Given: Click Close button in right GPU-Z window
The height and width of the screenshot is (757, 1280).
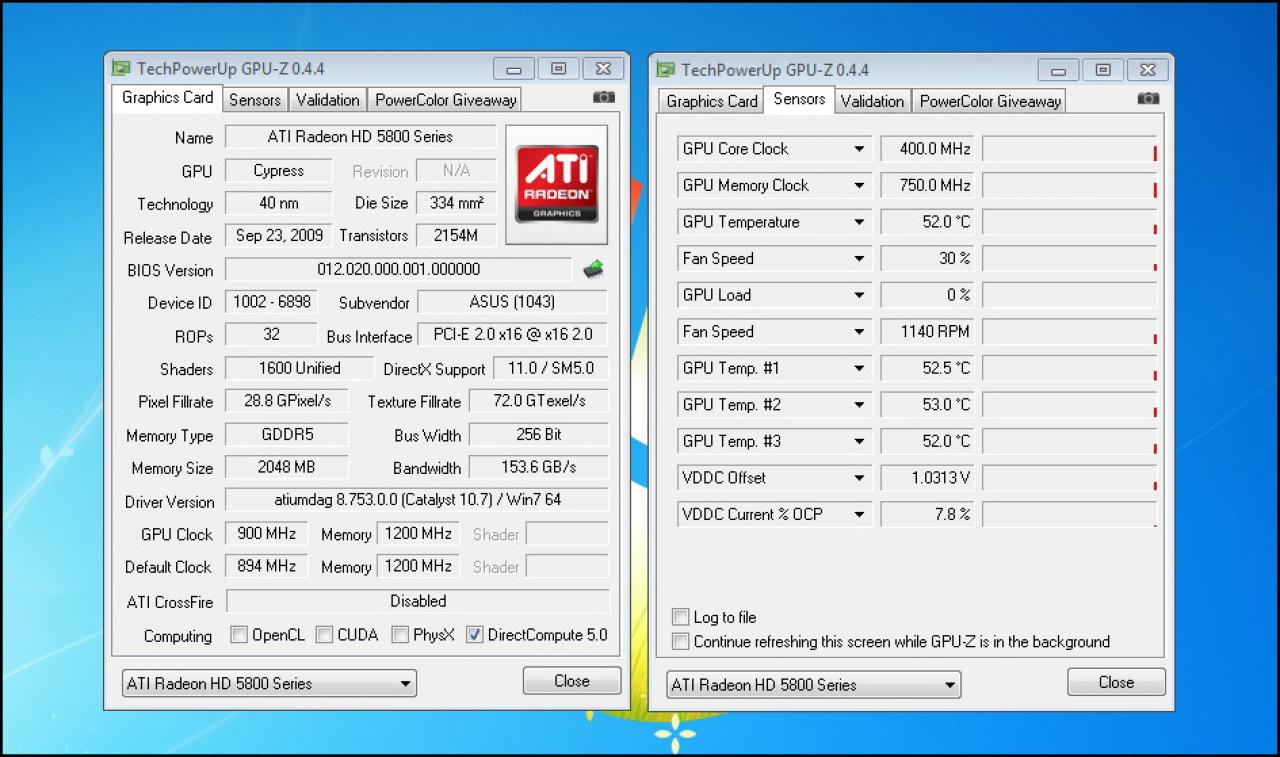Looking at the screenshot, I should pyautogui.click(x=1116, y=682).
